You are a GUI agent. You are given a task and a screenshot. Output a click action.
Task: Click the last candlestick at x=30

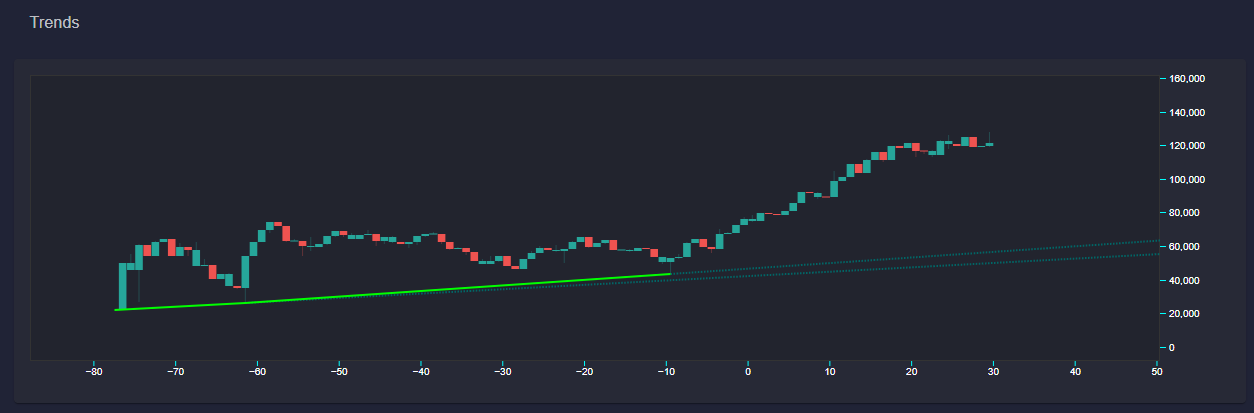[989, 144]
